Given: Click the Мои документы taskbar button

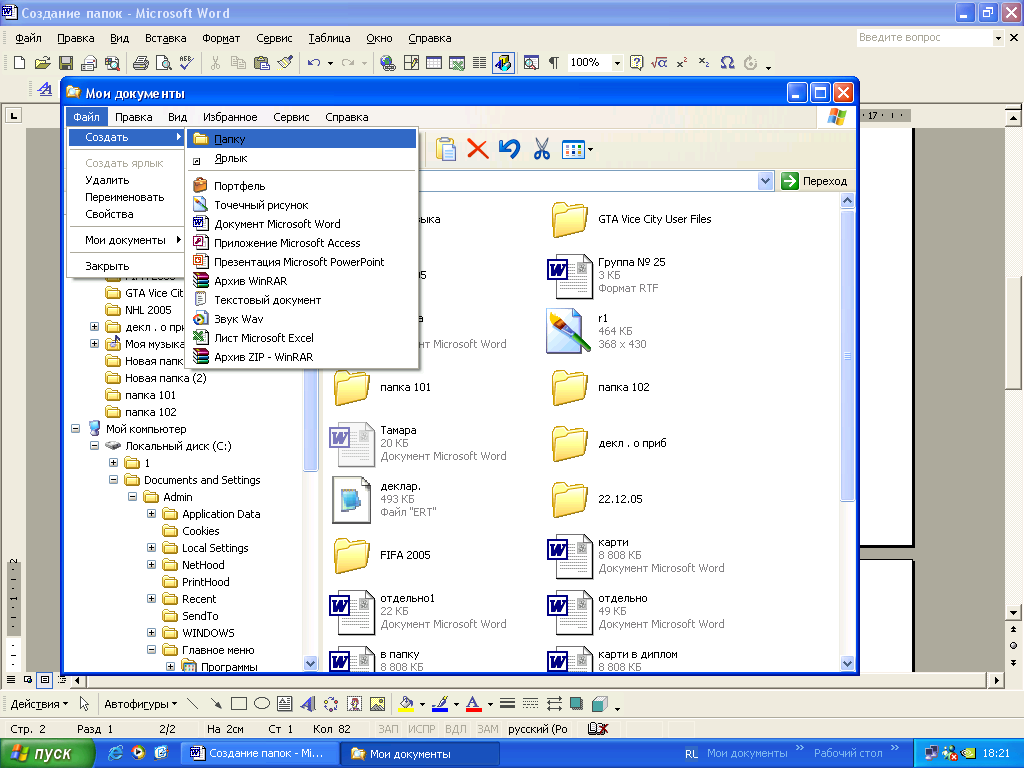Looking at the screenshot, I should coord(419,753).
